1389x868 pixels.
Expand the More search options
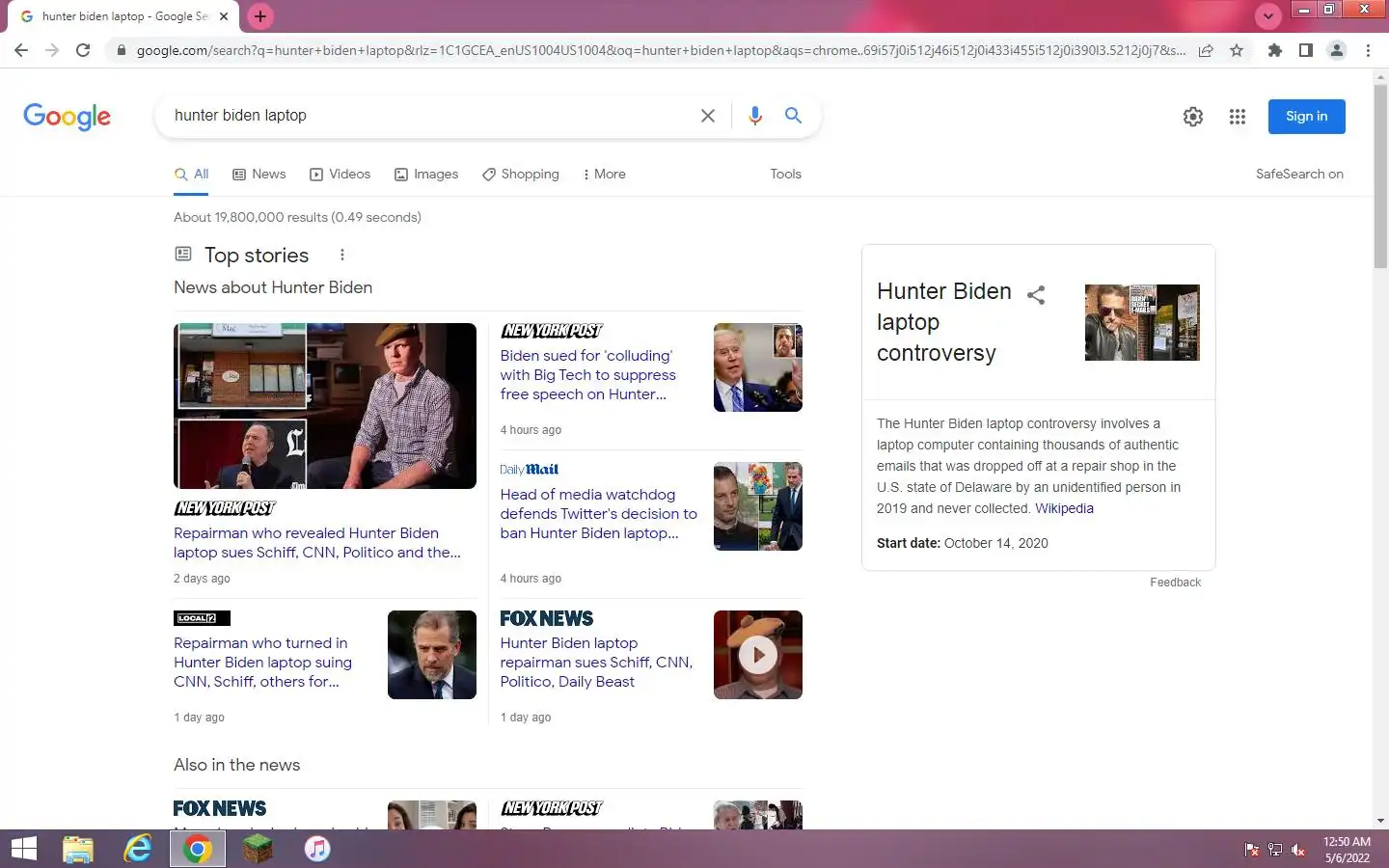604,175
